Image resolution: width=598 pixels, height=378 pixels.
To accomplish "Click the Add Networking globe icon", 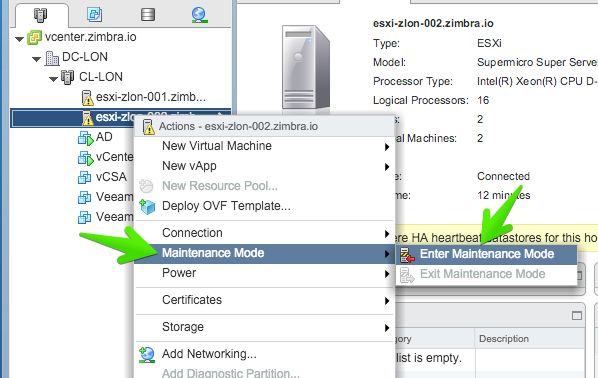I will coord(147,355).
